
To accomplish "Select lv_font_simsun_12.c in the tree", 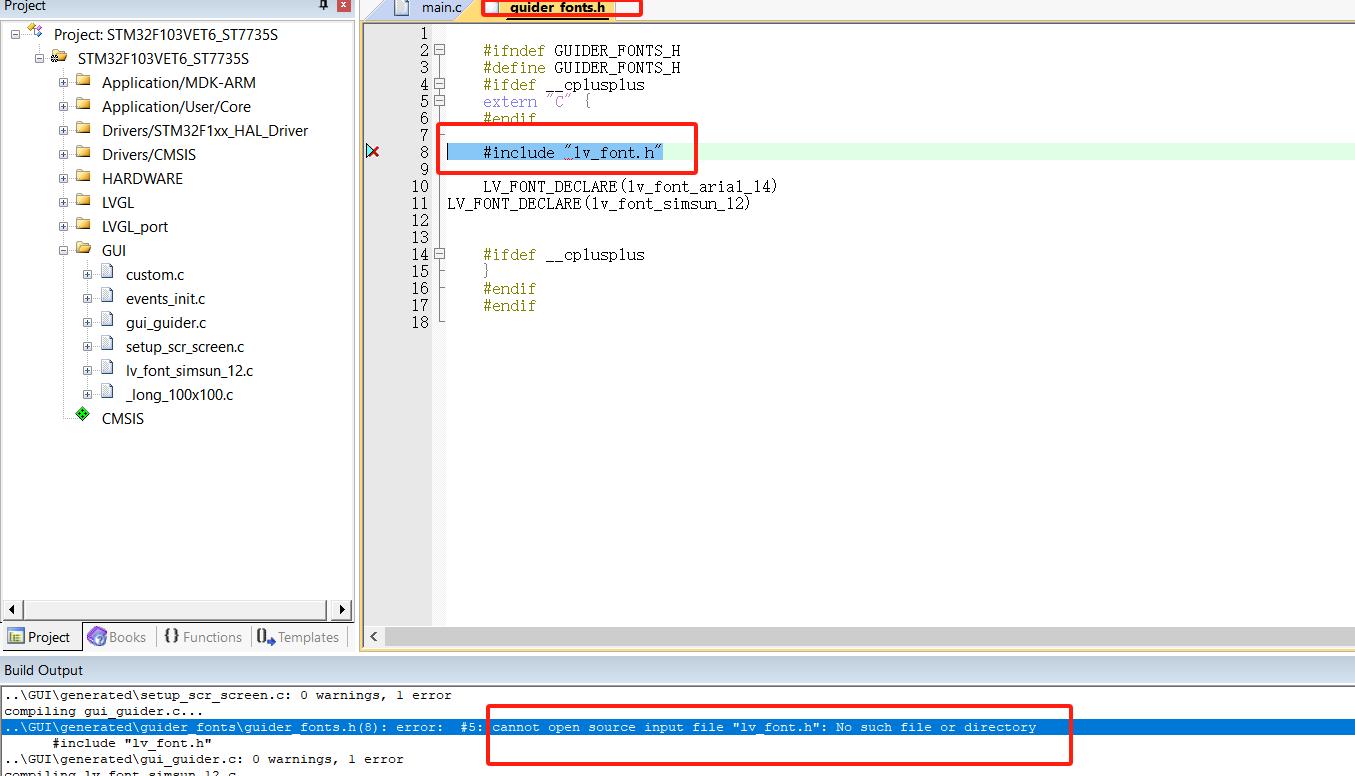I will pyautogui.click(x=189, y=370).
